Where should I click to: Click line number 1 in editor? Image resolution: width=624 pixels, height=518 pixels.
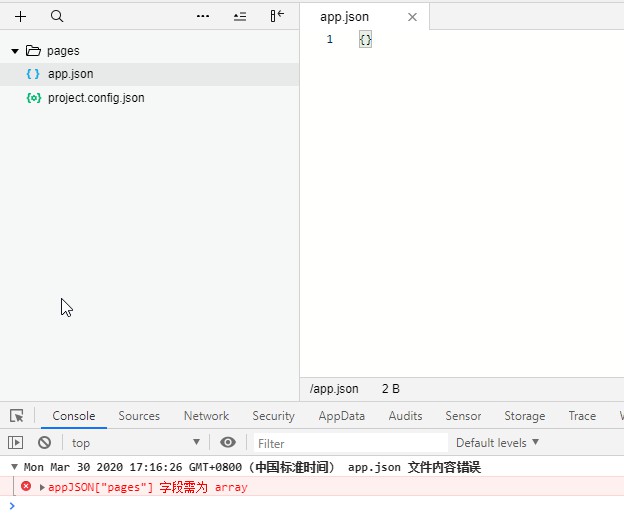pyautogui.click(x=330, y=39)
